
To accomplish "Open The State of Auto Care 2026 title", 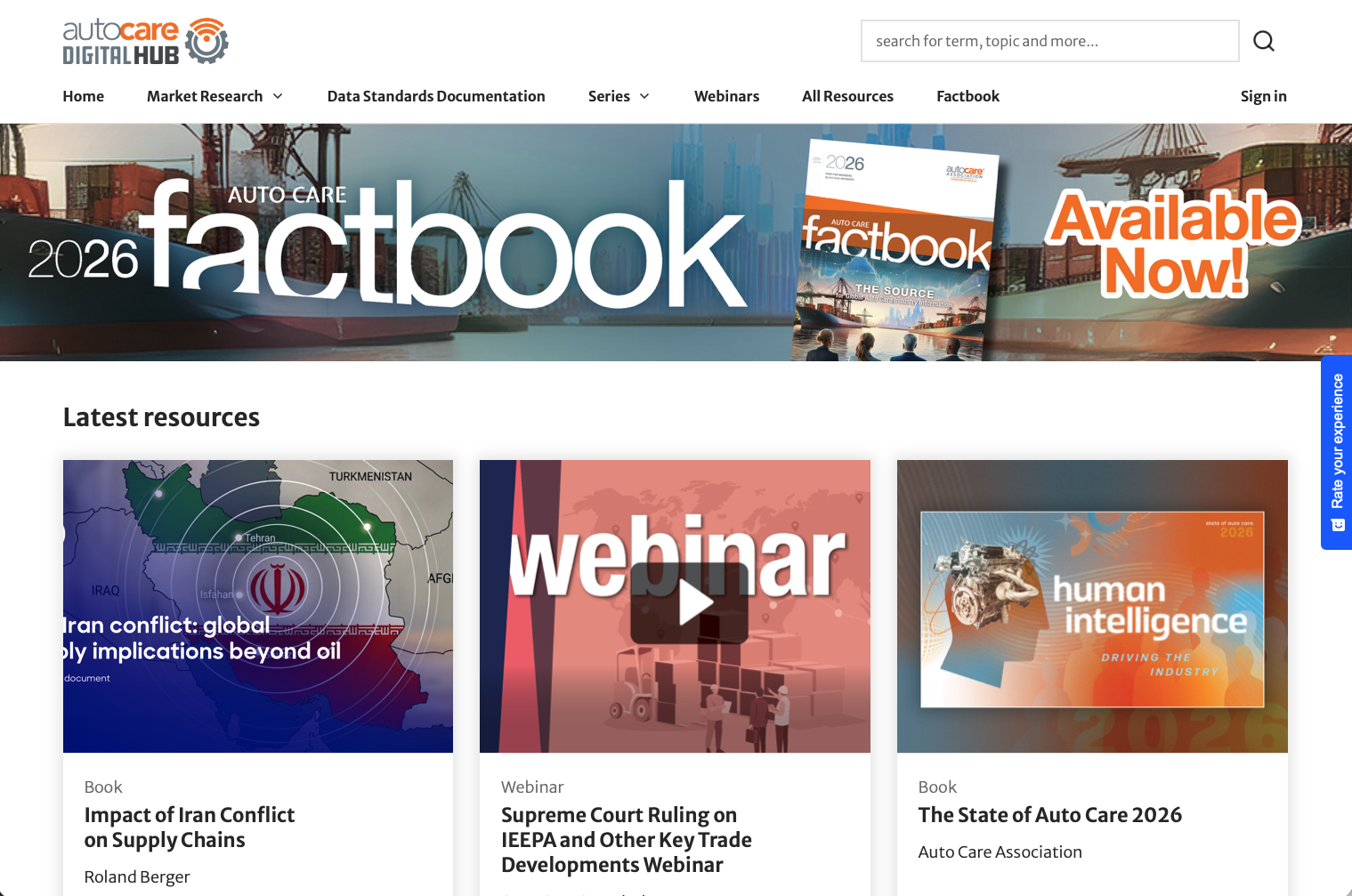I will click(x=1050, y=815).
